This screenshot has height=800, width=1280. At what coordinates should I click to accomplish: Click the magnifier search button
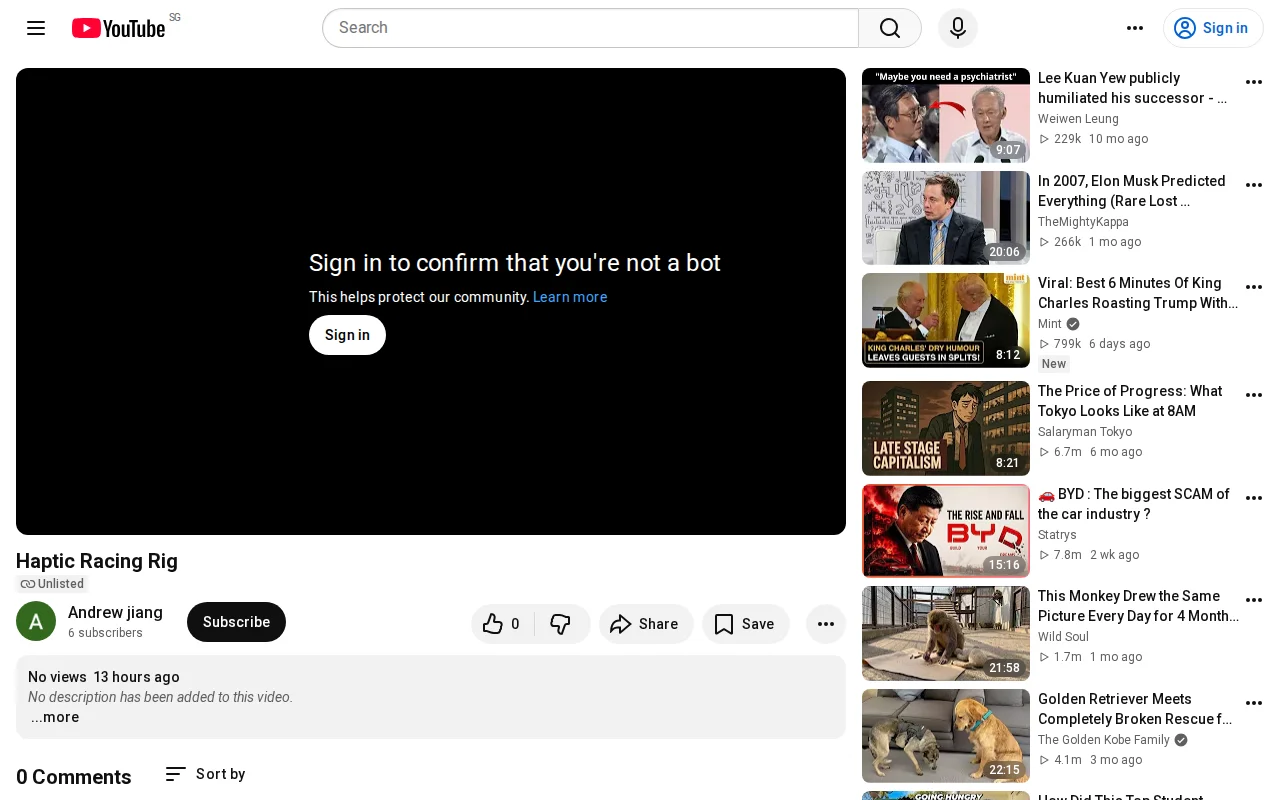[889, 28]
